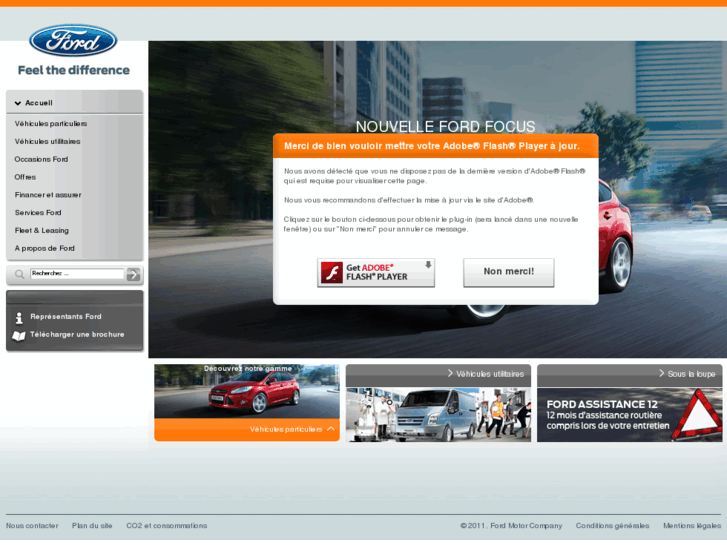Open Véhicules particuliers menu item
Screen dimensions: 727x545
coord(51,123)
